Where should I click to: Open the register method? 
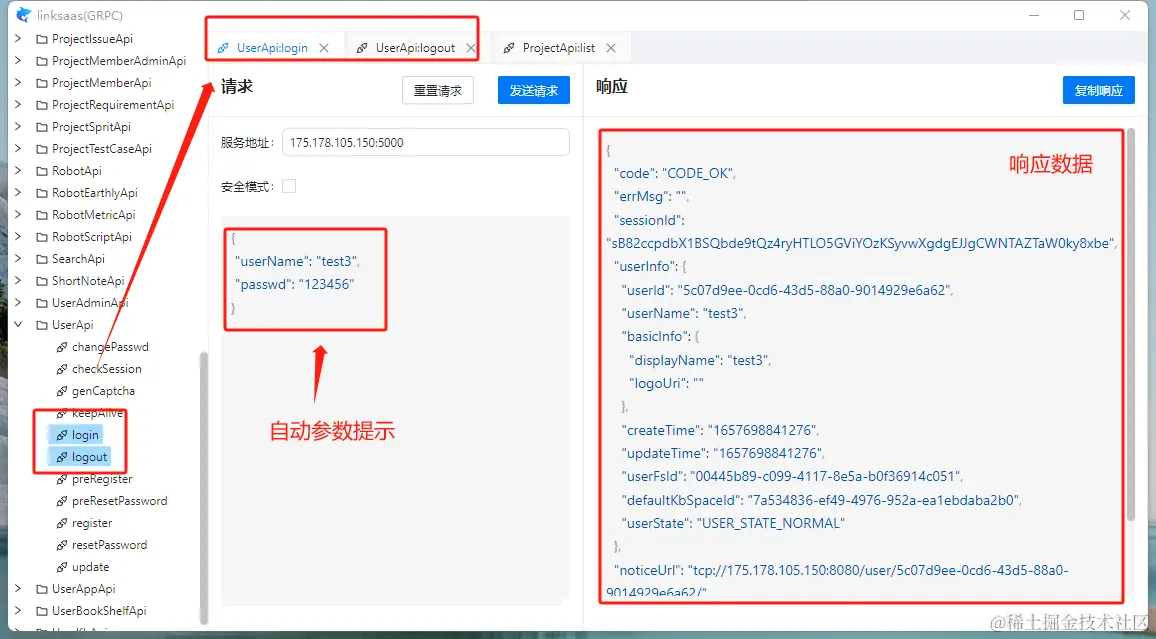[x=91, y=523]
